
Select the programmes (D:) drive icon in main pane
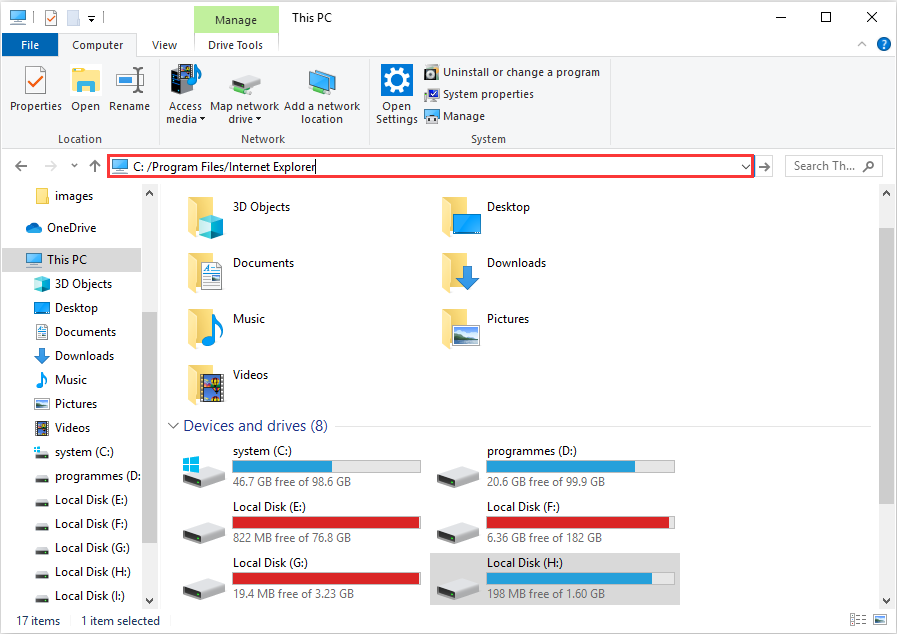[x=458, y=476]
